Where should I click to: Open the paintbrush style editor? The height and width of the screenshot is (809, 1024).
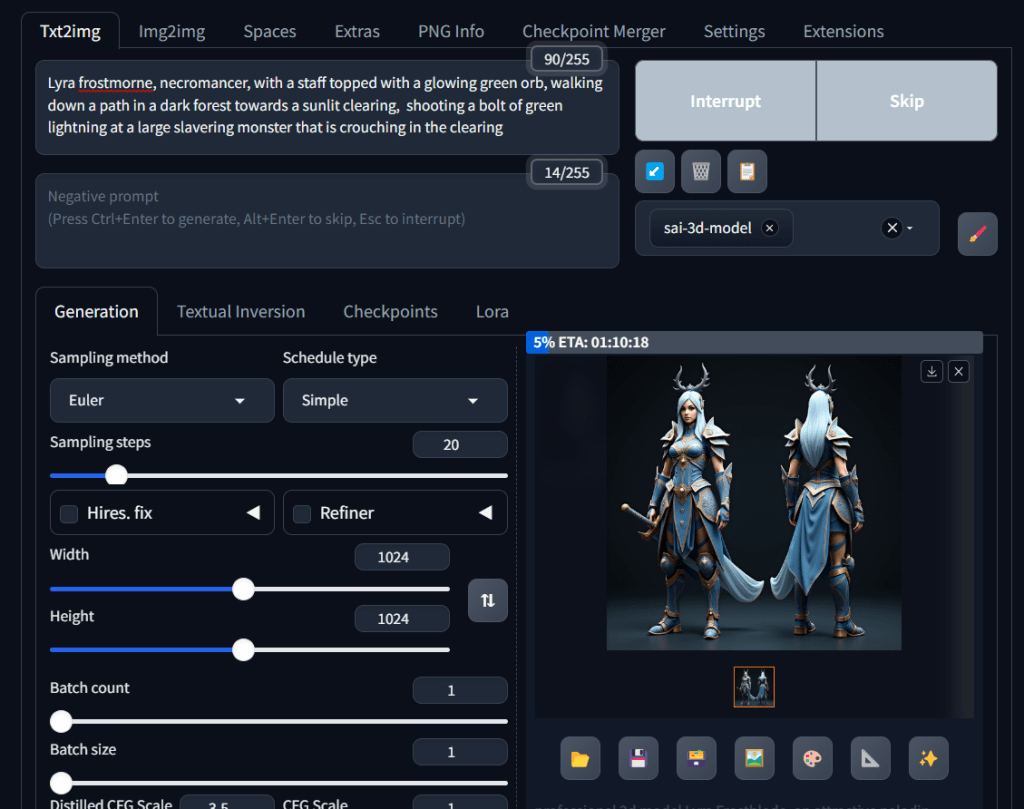pos(977,234)
